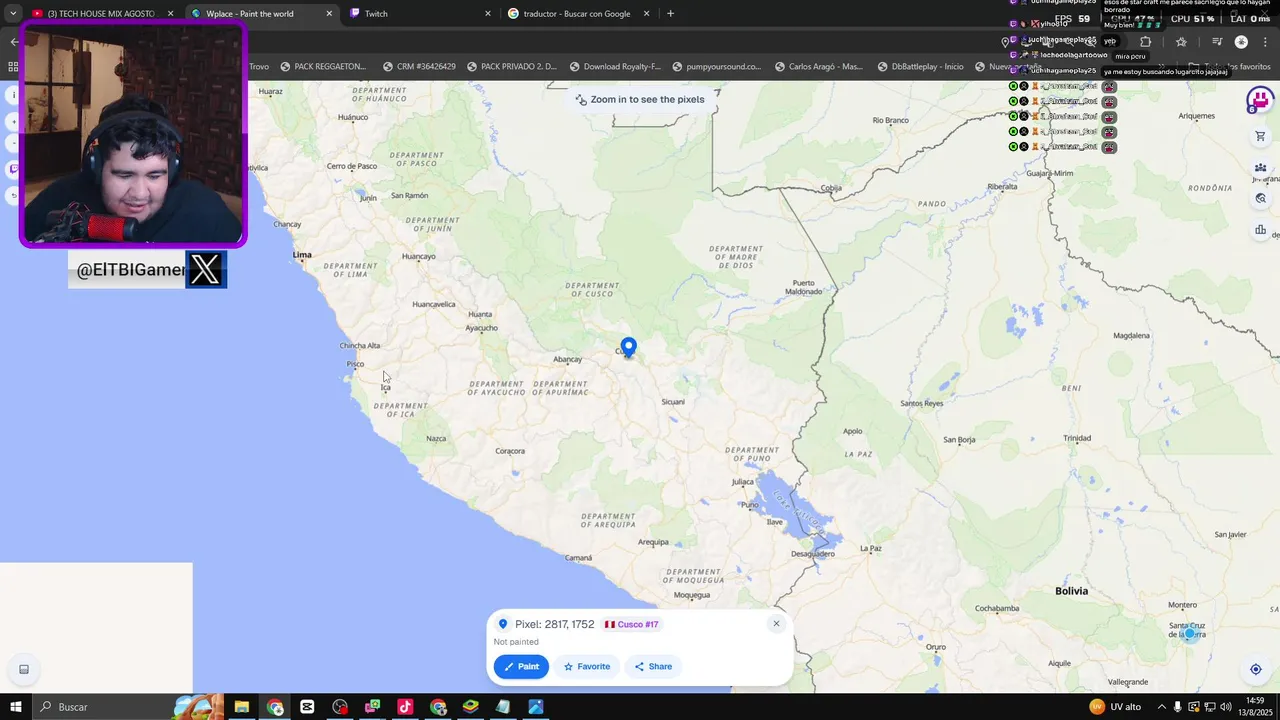
Task: Open the store cart icon
Action: 1260,136
